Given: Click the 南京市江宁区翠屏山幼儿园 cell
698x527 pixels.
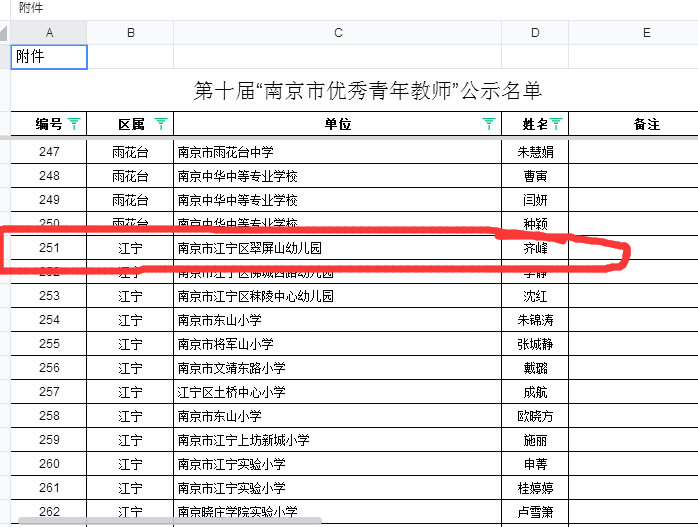Looking at the screenshot, I should [x=337, y=248].
